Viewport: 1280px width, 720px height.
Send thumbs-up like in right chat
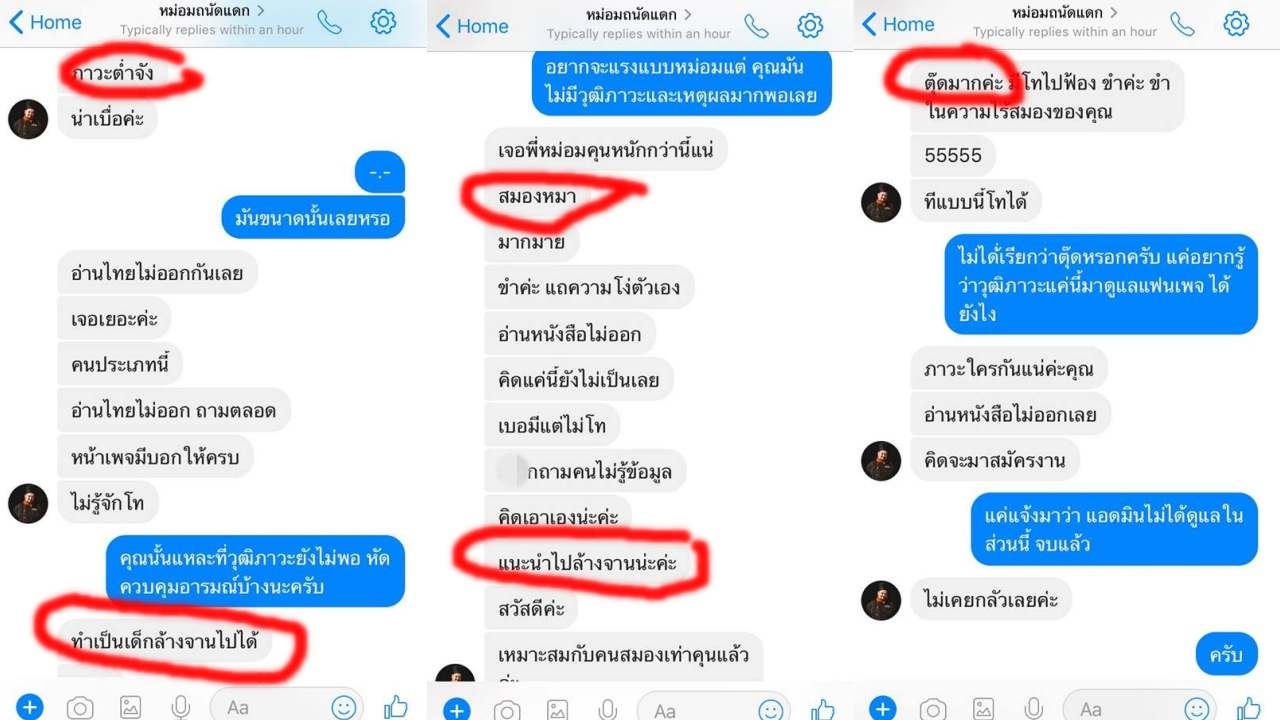tap(1248, 709)
